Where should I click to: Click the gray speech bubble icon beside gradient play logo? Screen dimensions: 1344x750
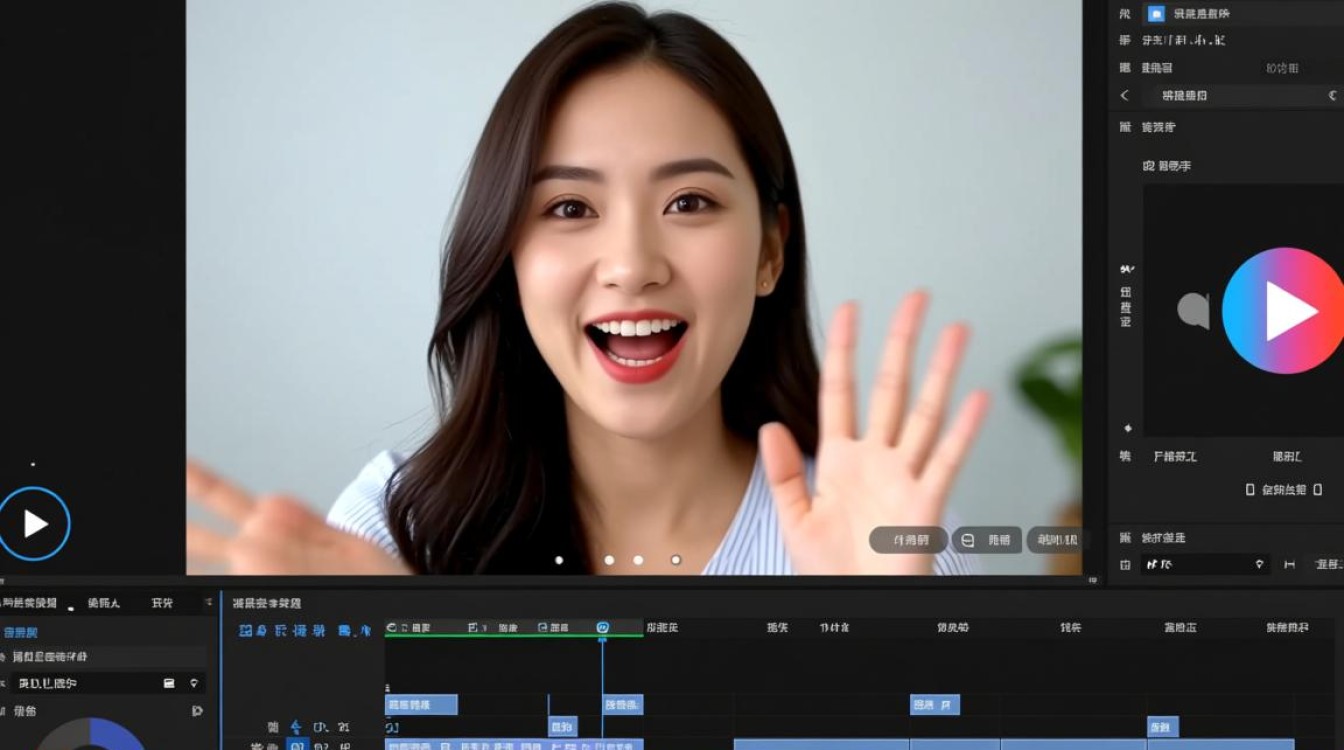1193,310
